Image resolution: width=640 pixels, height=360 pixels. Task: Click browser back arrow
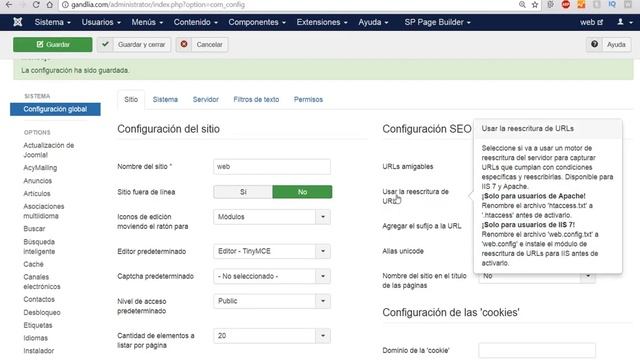pos(9,5)
